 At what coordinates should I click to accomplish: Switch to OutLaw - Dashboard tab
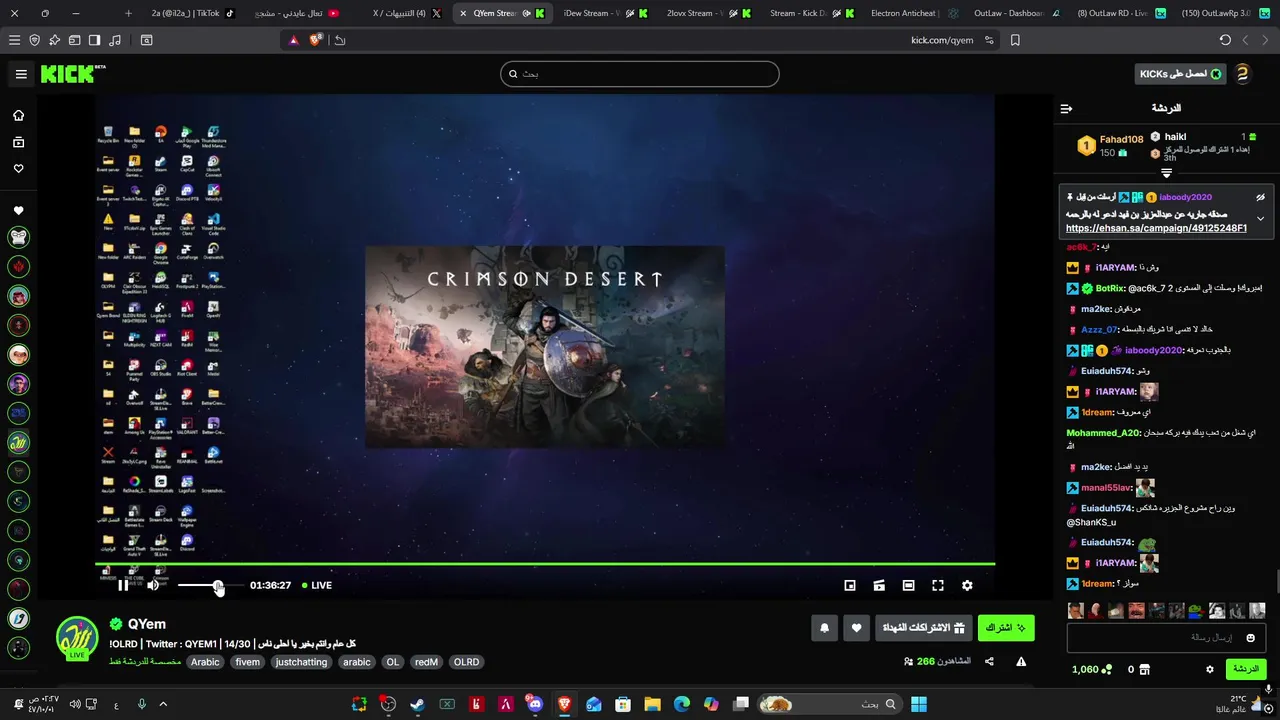1018,13
